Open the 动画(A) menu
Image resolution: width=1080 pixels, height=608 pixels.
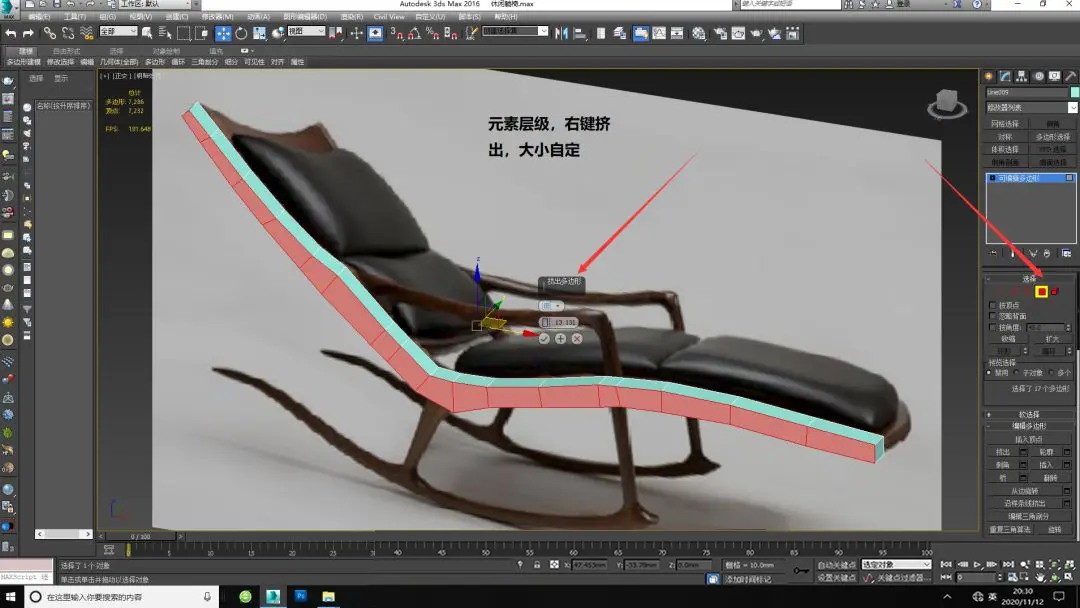(258, 17)
